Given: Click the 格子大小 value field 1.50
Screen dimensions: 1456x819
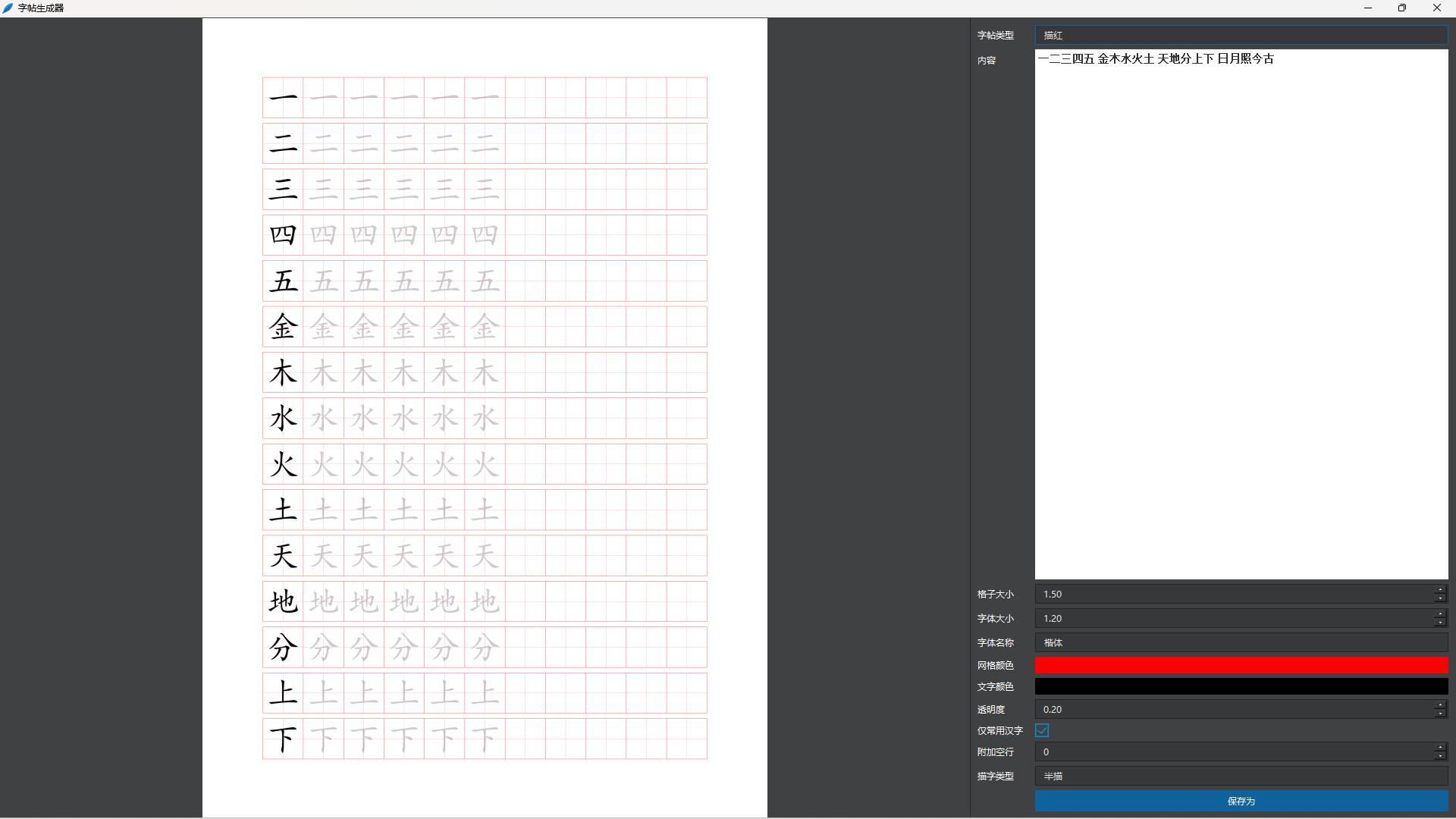Looking at the screenshot, I should point(1228,594).
